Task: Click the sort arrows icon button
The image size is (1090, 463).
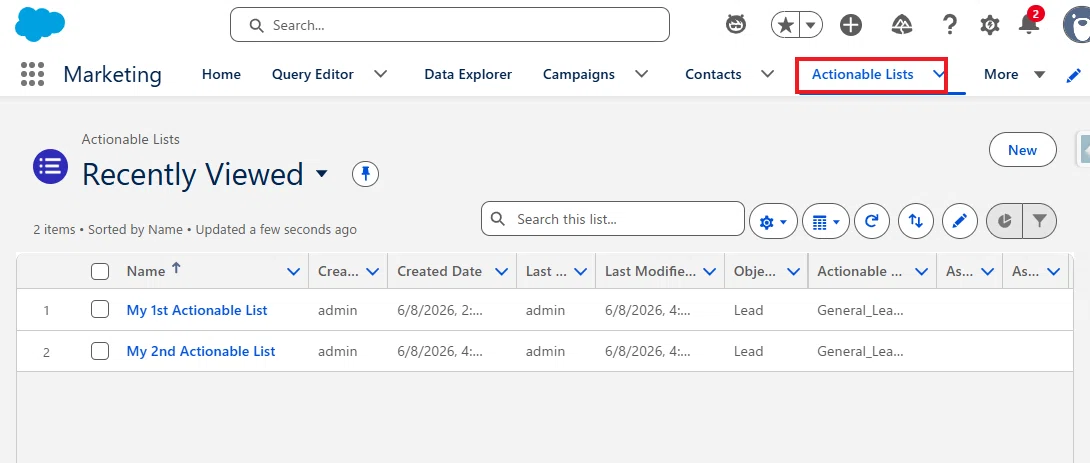Action: pyautogui.click(x=916, y=222)
